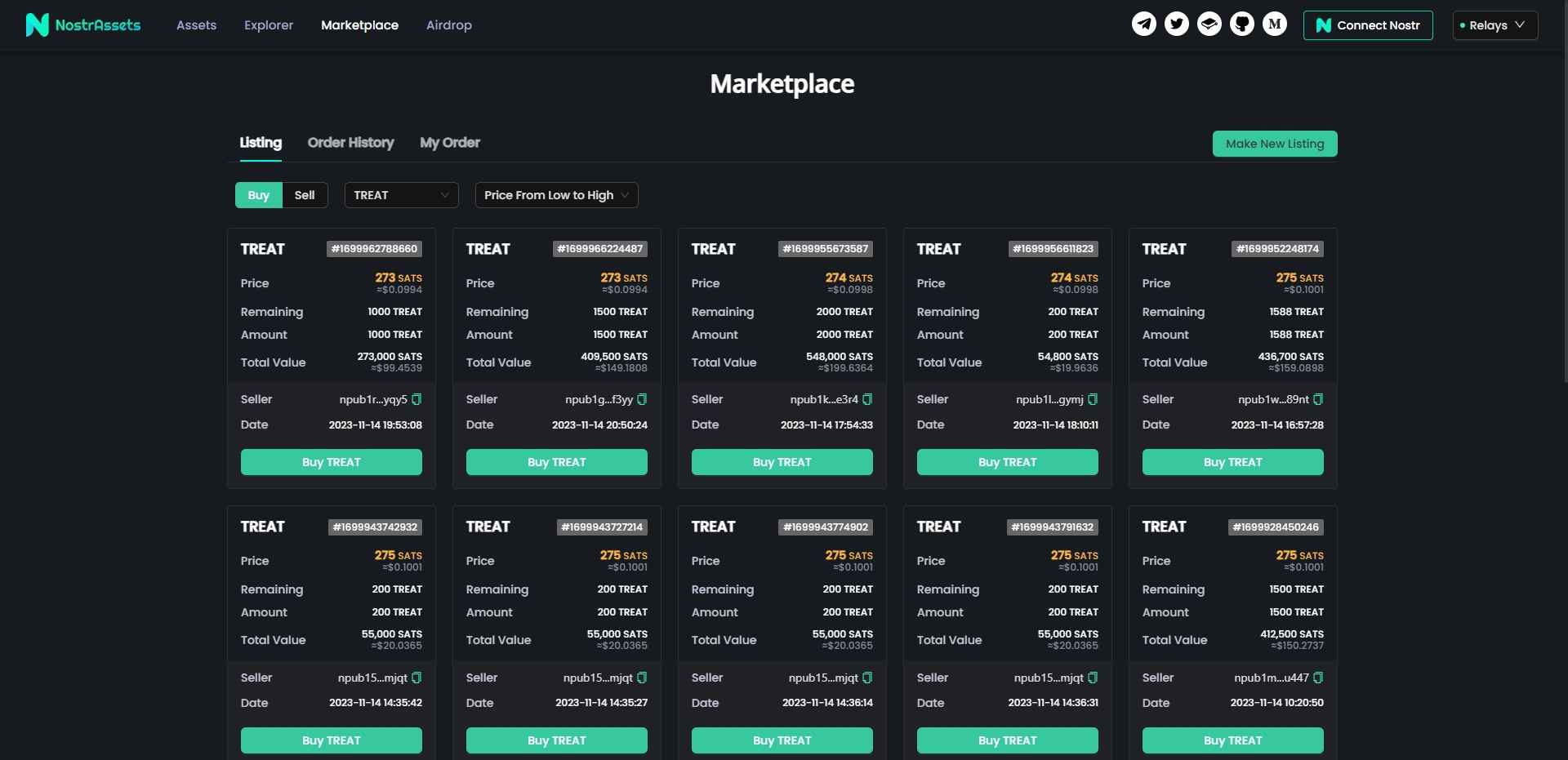Open the Telegram social link icon
Viewport: 1568px width, 760px height.
[1143, 24]
